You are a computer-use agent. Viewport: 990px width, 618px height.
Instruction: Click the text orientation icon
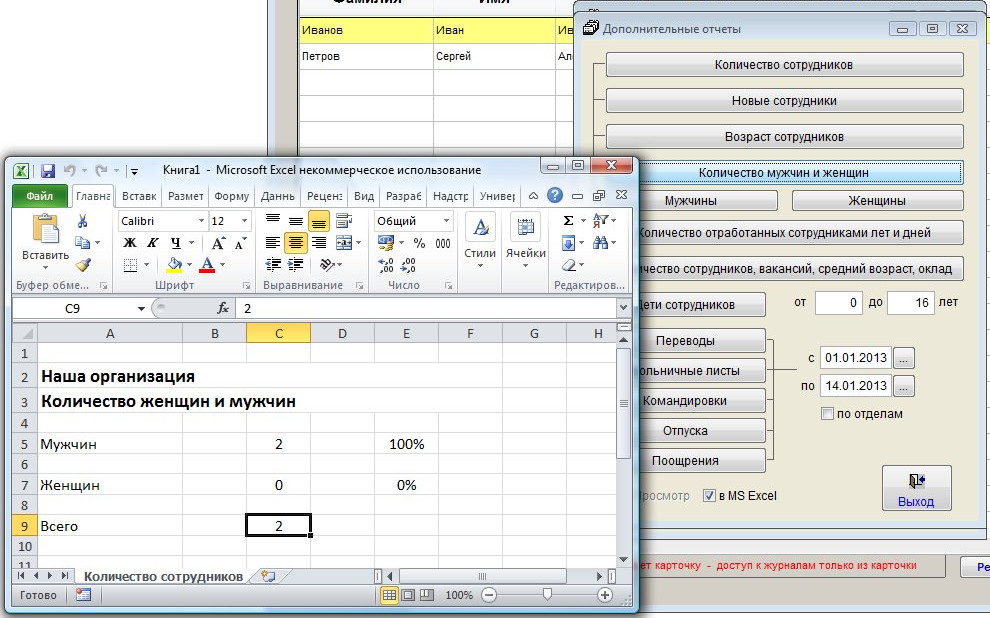[x=327, y=264]
